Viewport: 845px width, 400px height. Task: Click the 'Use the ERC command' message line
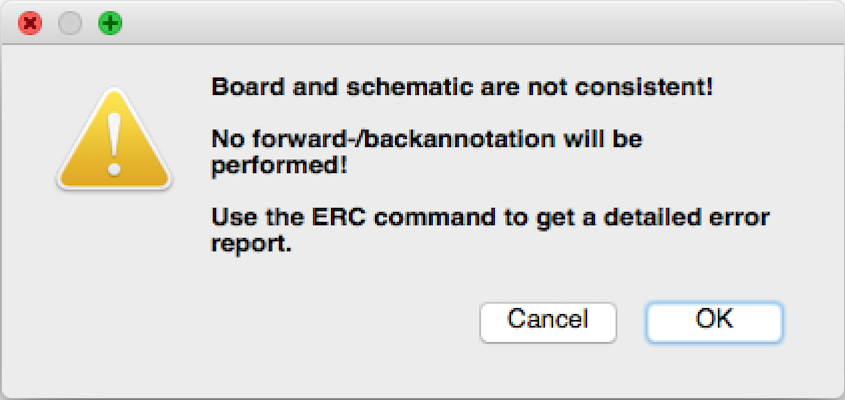[x=490, y=218]
